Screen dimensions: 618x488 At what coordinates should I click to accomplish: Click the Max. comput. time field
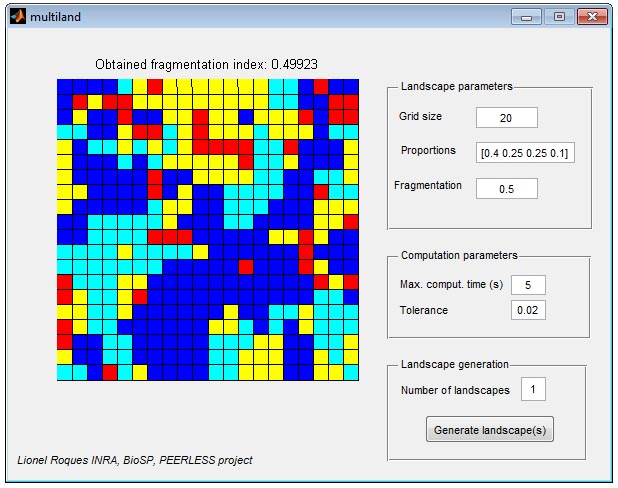(x=528, y=285)
